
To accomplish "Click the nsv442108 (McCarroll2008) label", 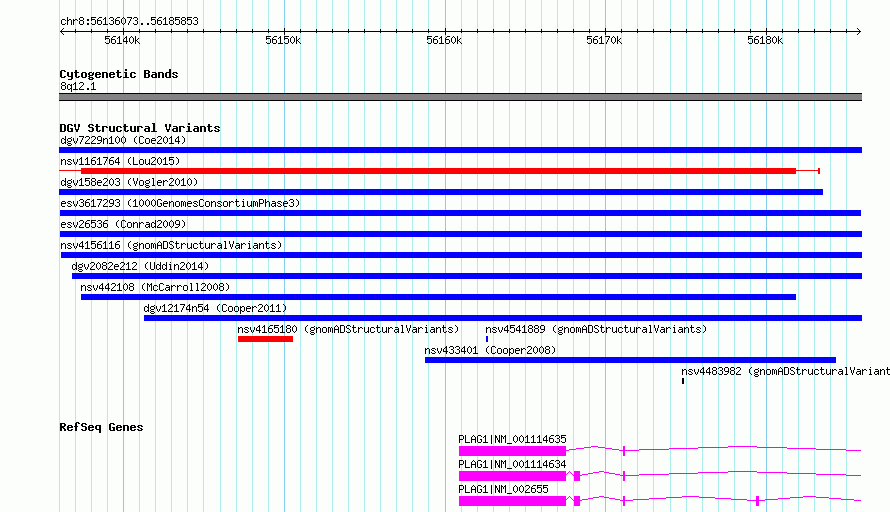I will (155, 287).
